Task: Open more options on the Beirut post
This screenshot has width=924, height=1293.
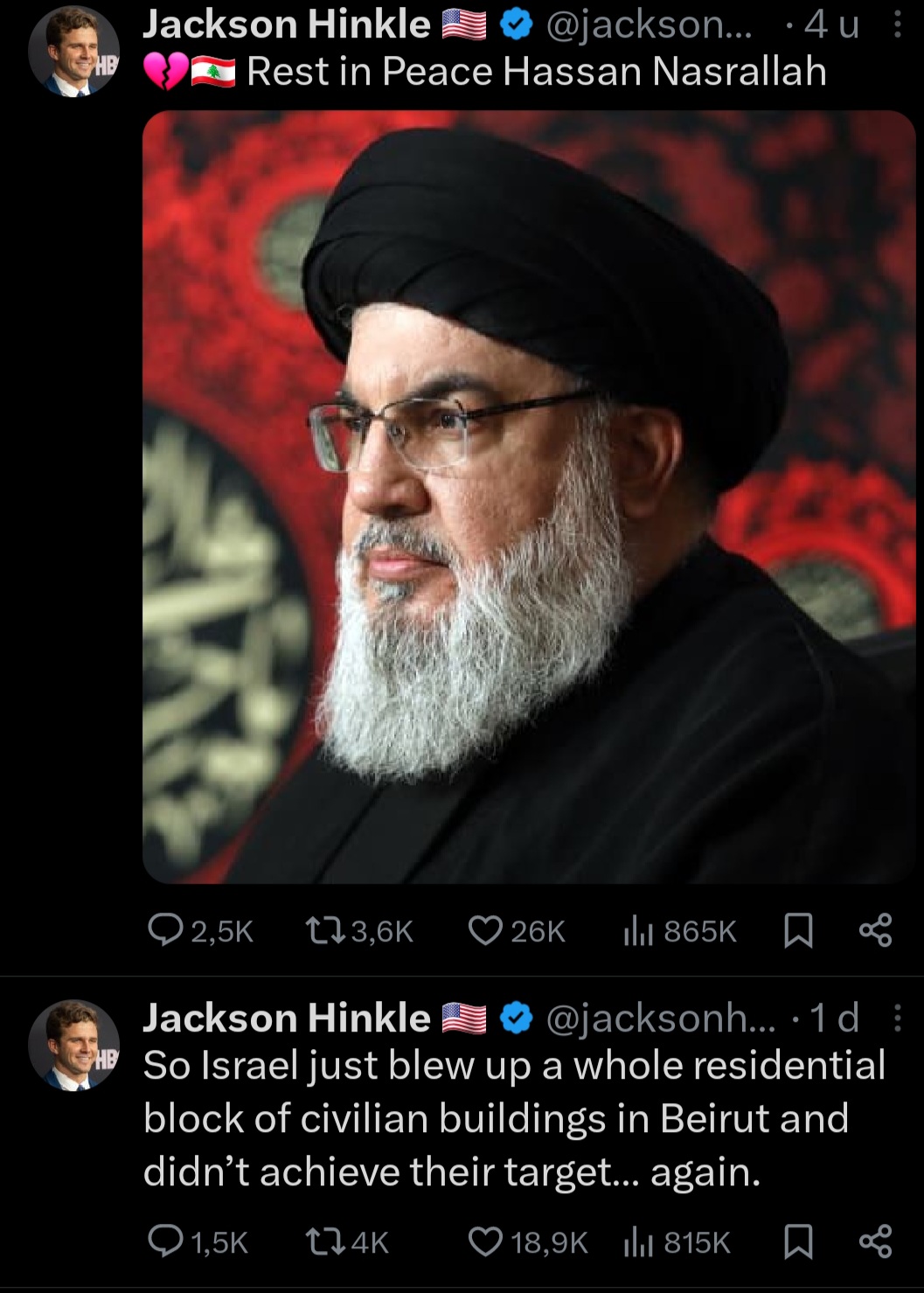Action: [x=897, y=1018]
